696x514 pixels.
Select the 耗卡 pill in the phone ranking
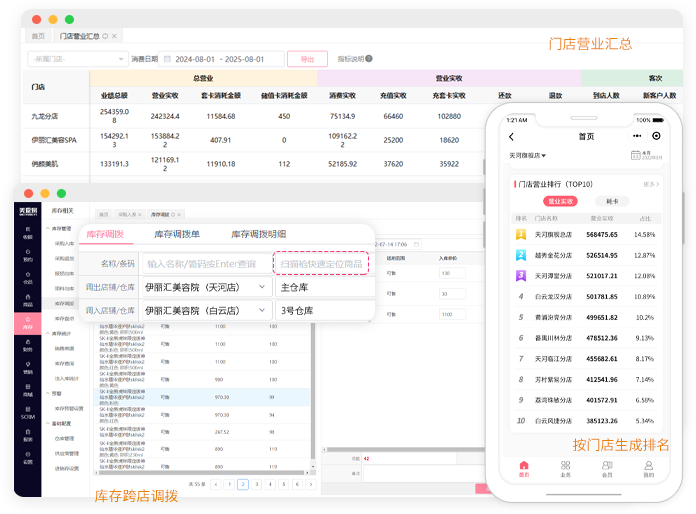tap(612, 201)
